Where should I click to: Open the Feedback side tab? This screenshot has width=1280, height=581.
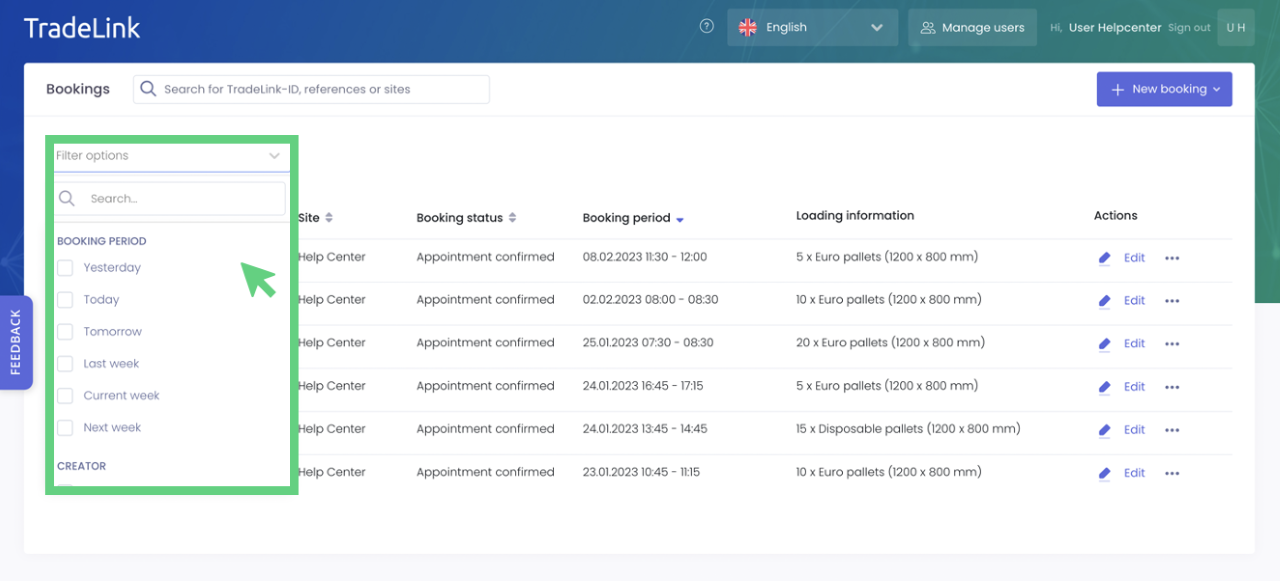(16, 342)
